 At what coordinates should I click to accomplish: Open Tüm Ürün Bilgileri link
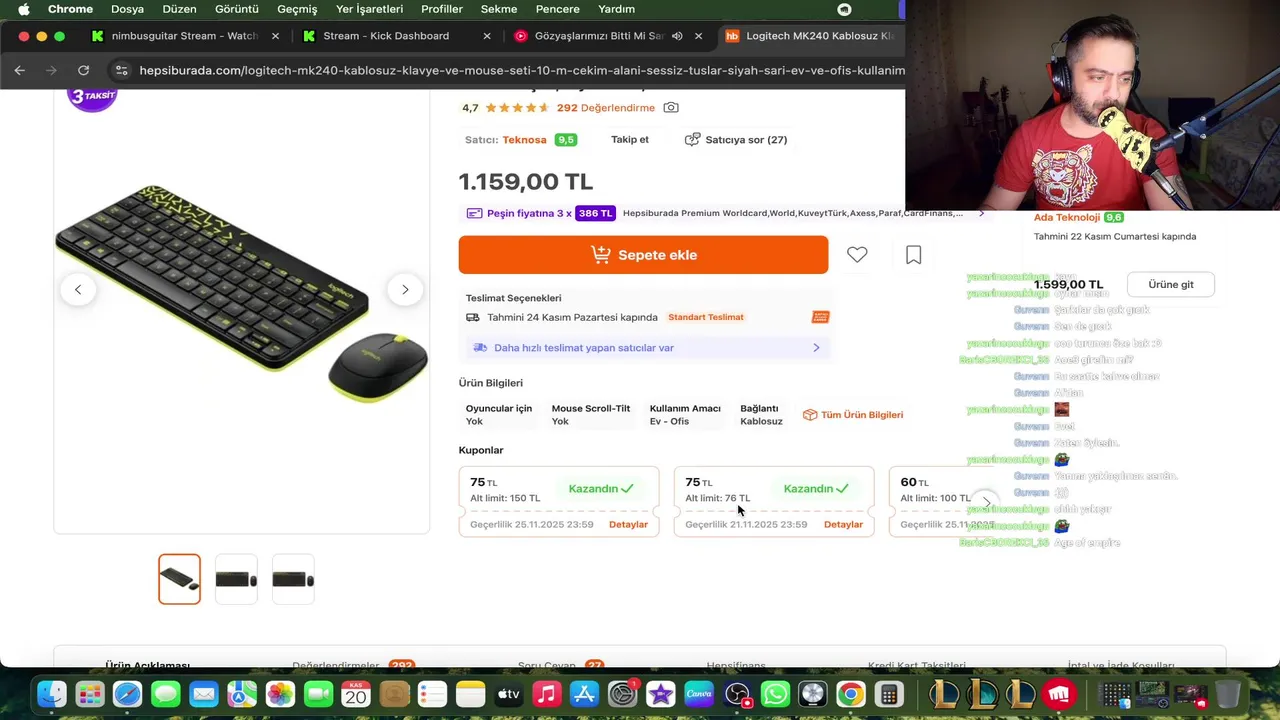853,415
